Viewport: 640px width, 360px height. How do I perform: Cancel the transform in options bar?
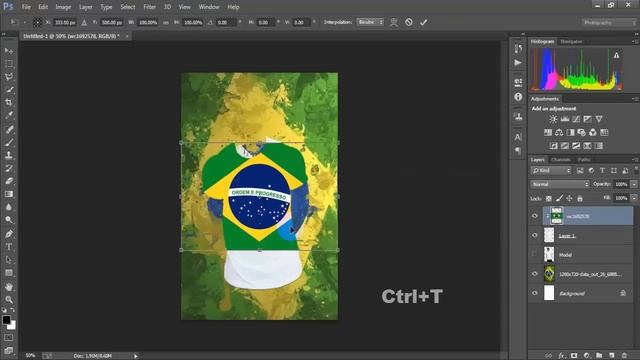coord(409,22)
